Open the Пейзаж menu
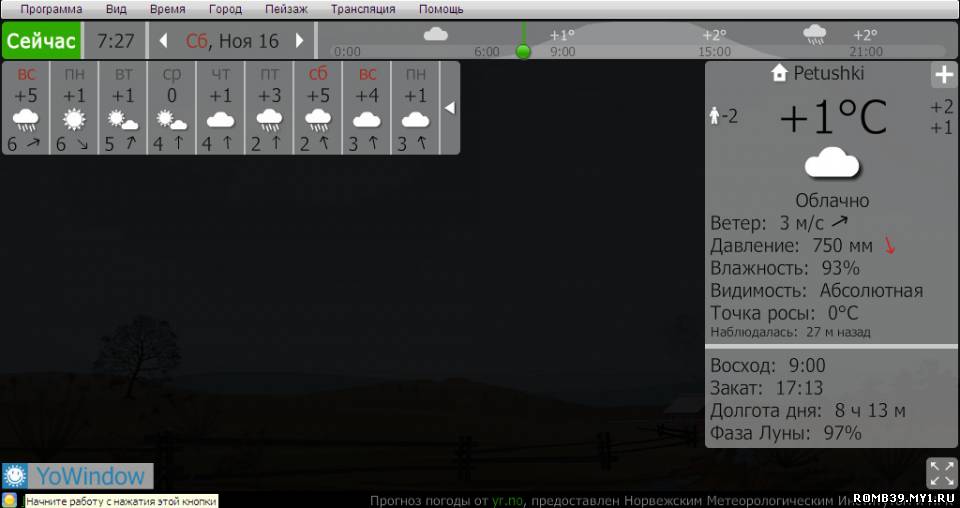This screenshot has width=960, height=508. coord(287,9)
